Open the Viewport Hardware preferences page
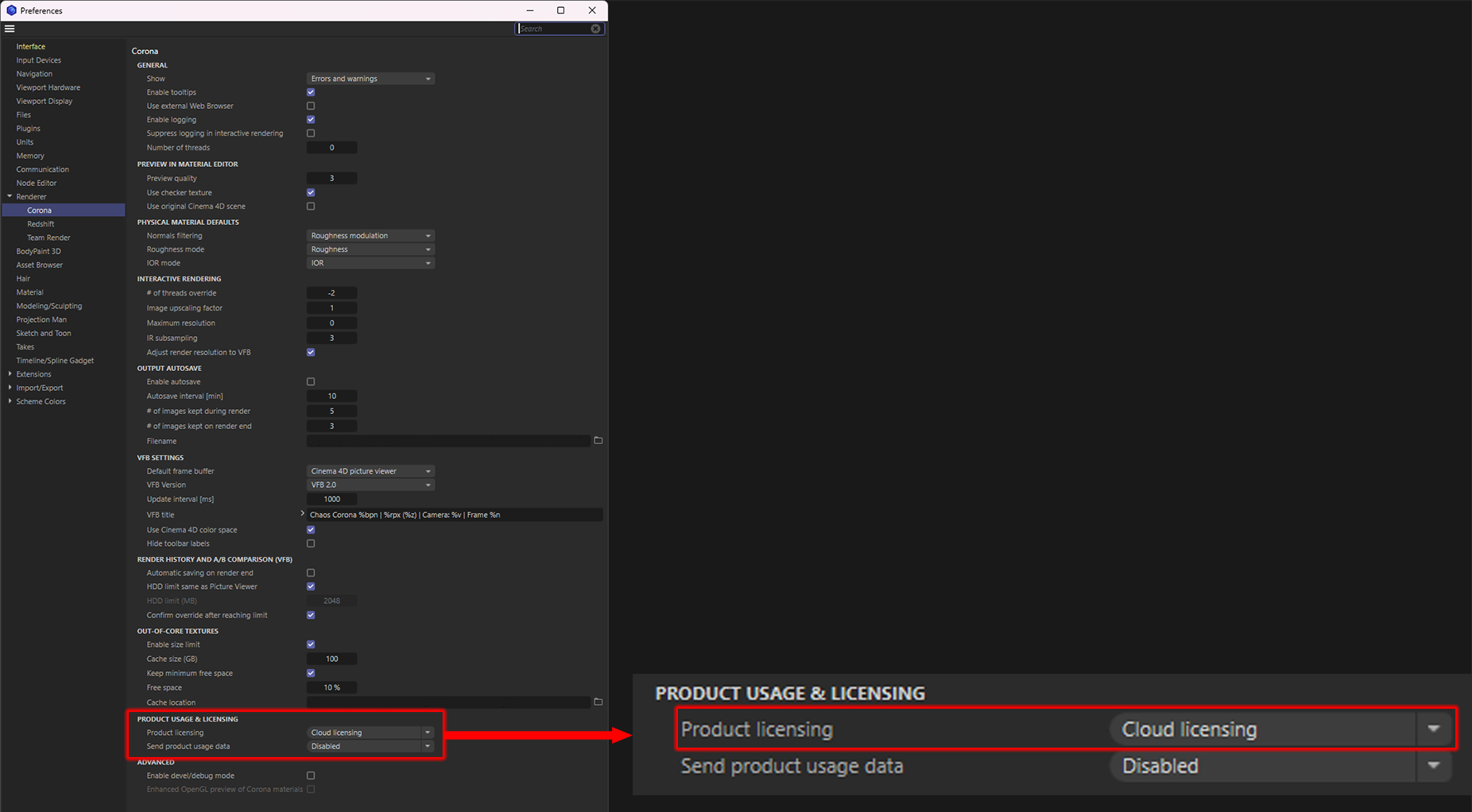 pyautogui.click(x=48, y=87)
